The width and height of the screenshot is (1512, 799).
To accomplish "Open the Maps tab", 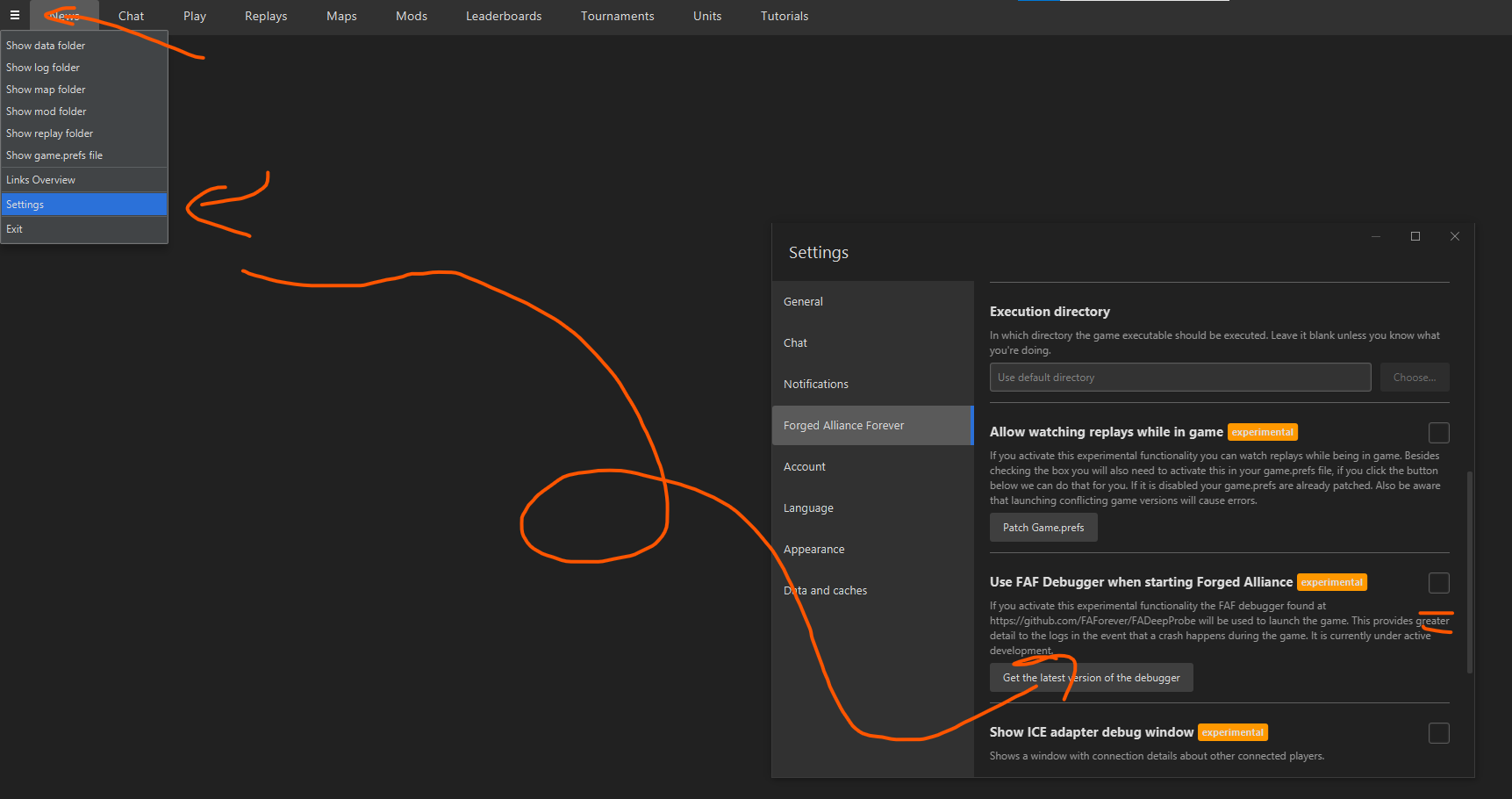I will click(x=341, y=16).
